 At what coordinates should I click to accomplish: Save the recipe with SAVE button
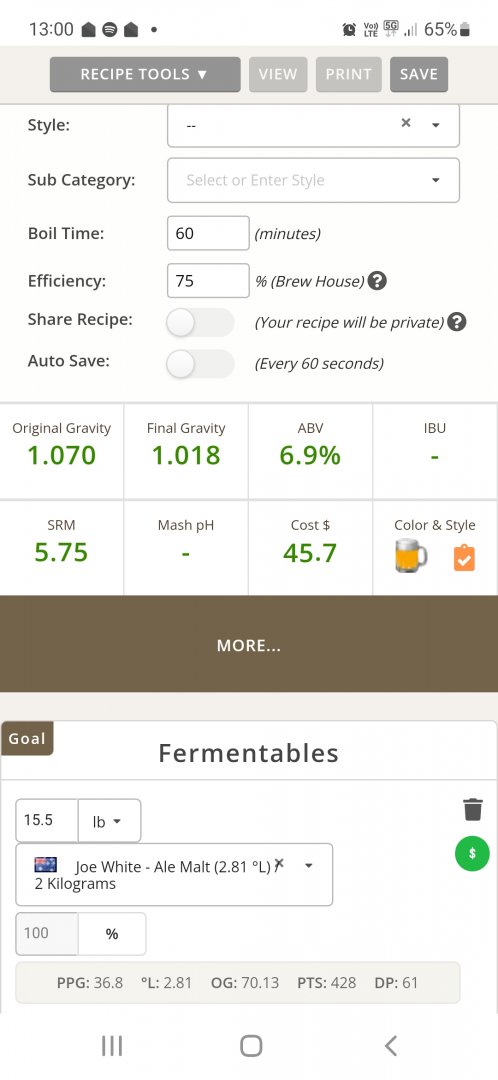tap(419, 74)
